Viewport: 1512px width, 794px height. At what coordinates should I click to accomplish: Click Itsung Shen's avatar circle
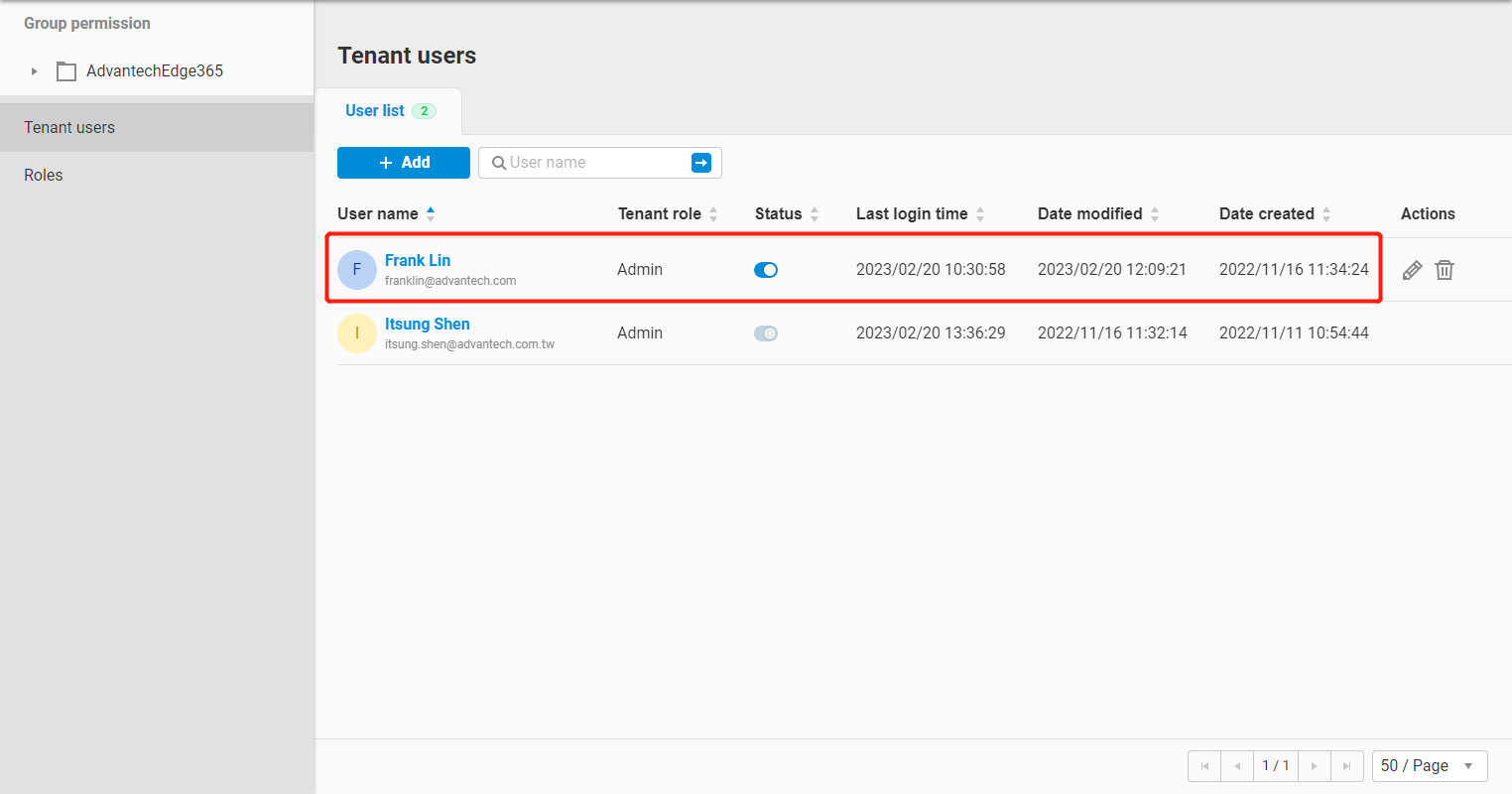coord(357,333)
